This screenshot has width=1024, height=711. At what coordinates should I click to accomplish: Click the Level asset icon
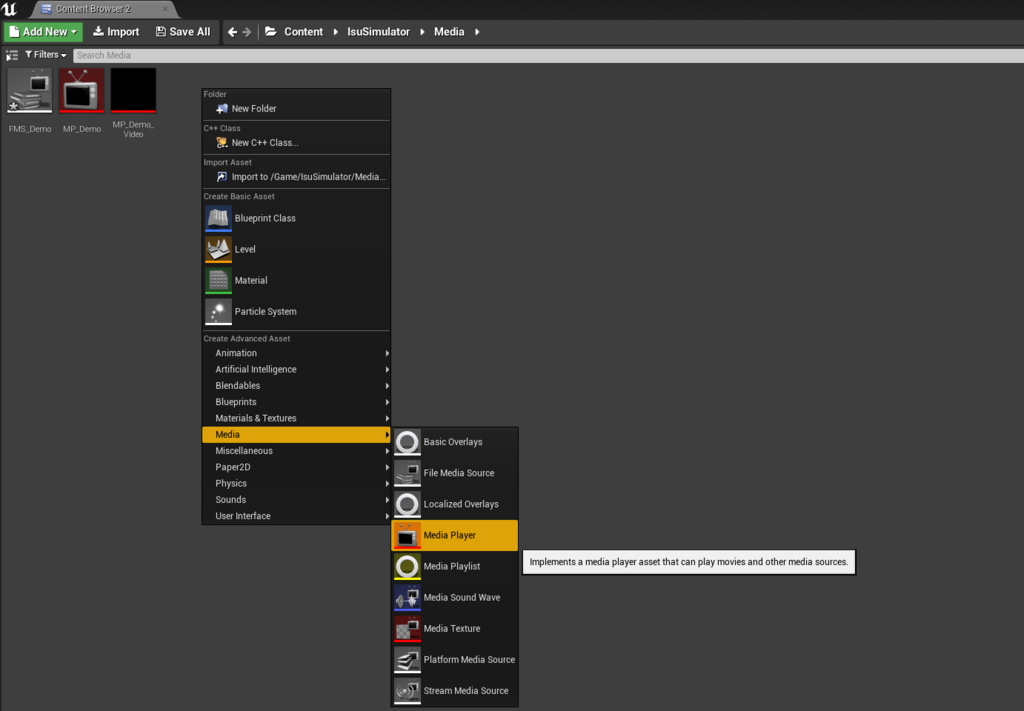(x=218, y=249)
